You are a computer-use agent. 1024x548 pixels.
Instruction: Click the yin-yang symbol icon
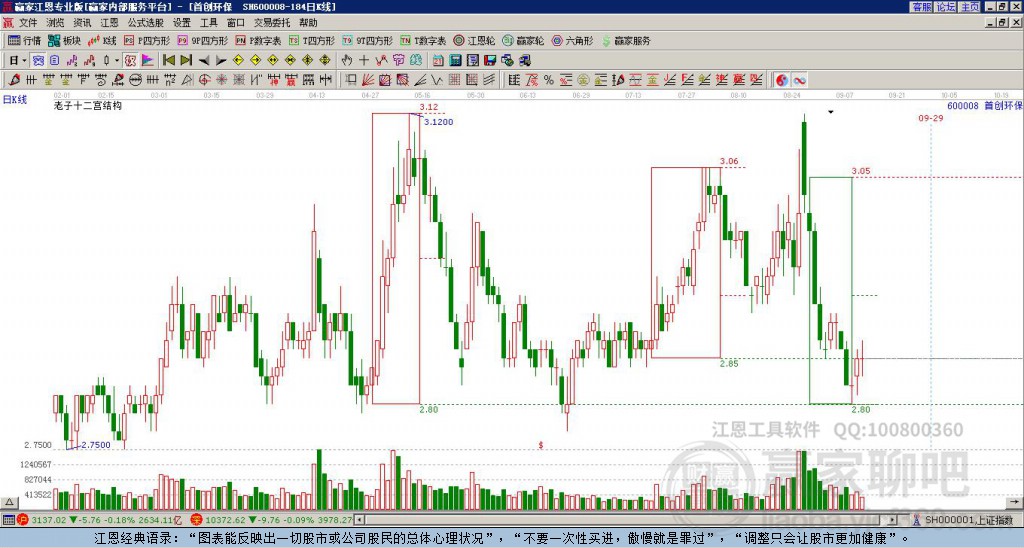[x=781, y=80]
